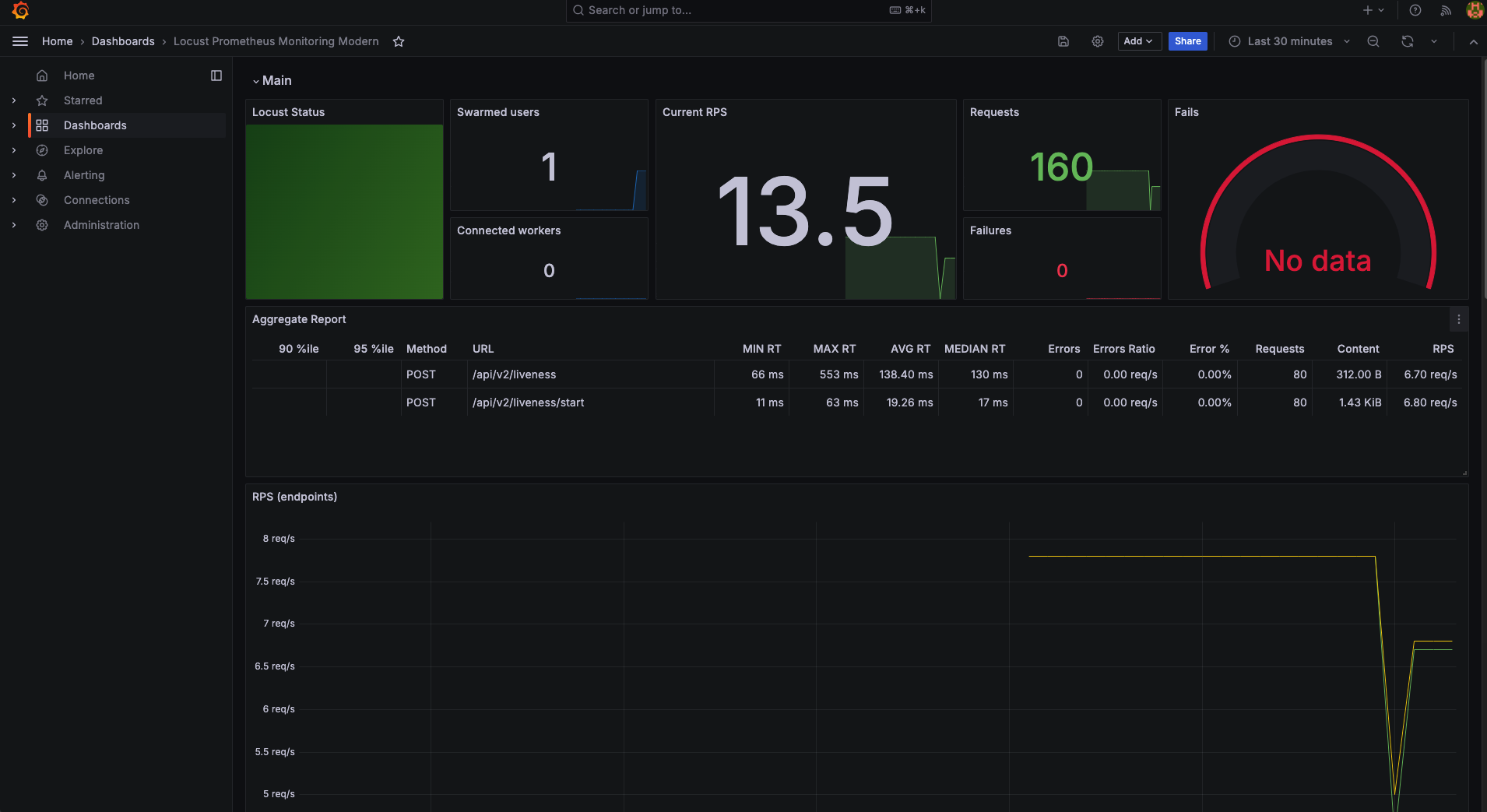Sort table by URL column header

[483, 349]
